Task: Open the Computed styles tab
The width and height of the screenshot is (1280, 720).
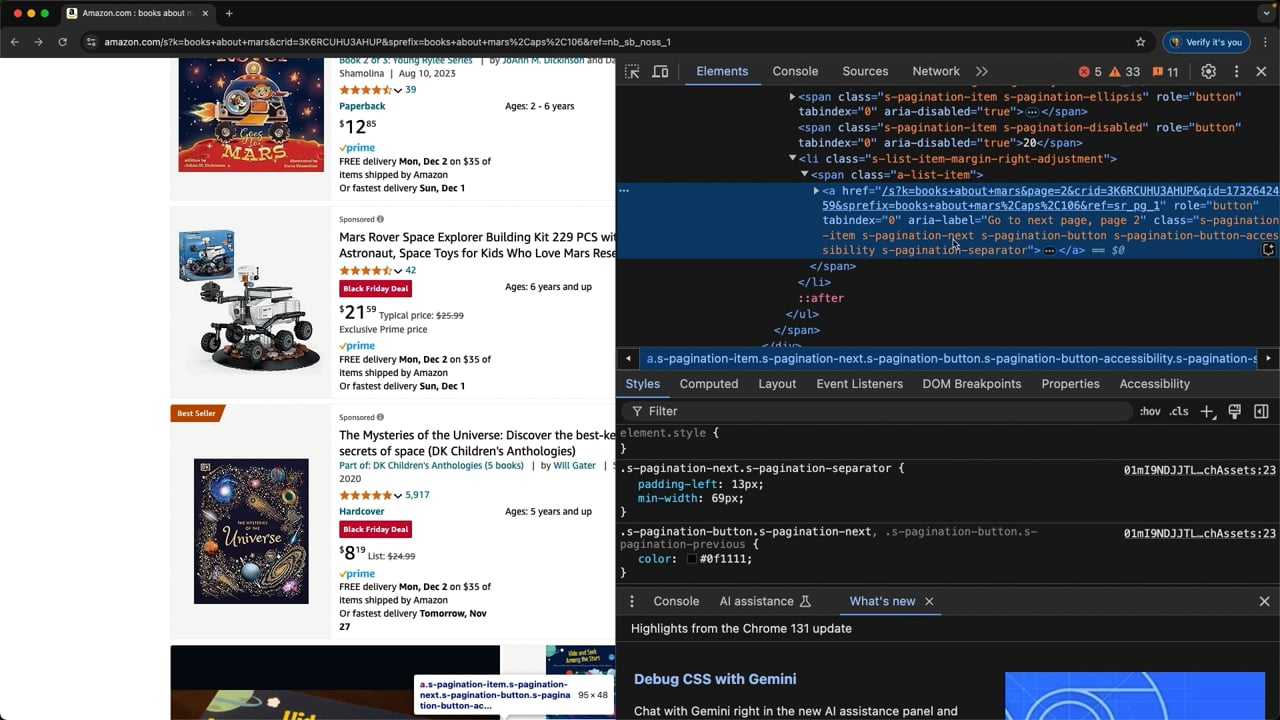Action: coord(709,384)
